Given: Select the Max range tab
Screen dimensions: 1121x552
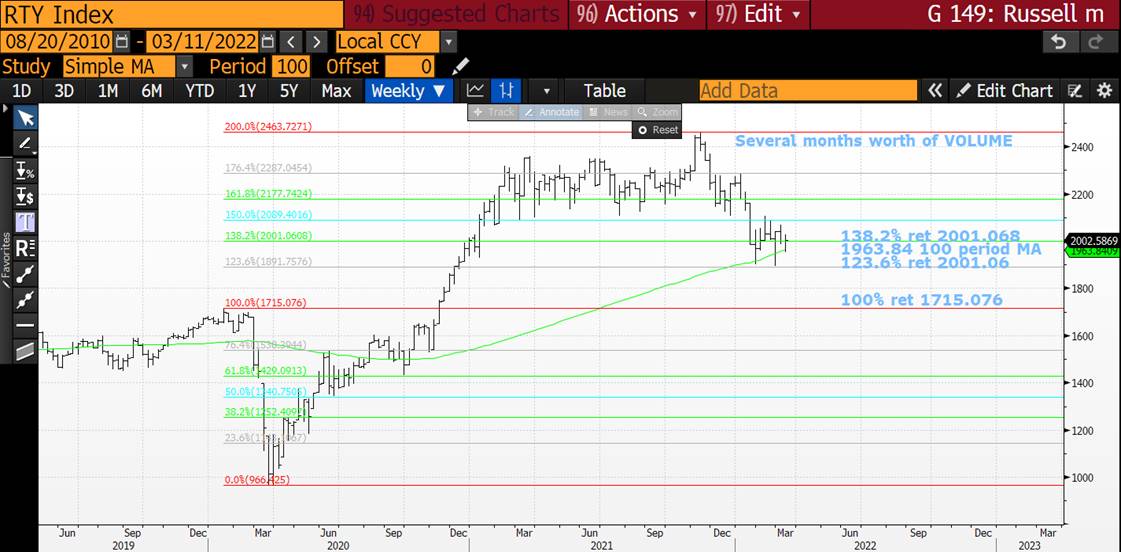Looking at the screenshot, I should [x=336, y=91].
